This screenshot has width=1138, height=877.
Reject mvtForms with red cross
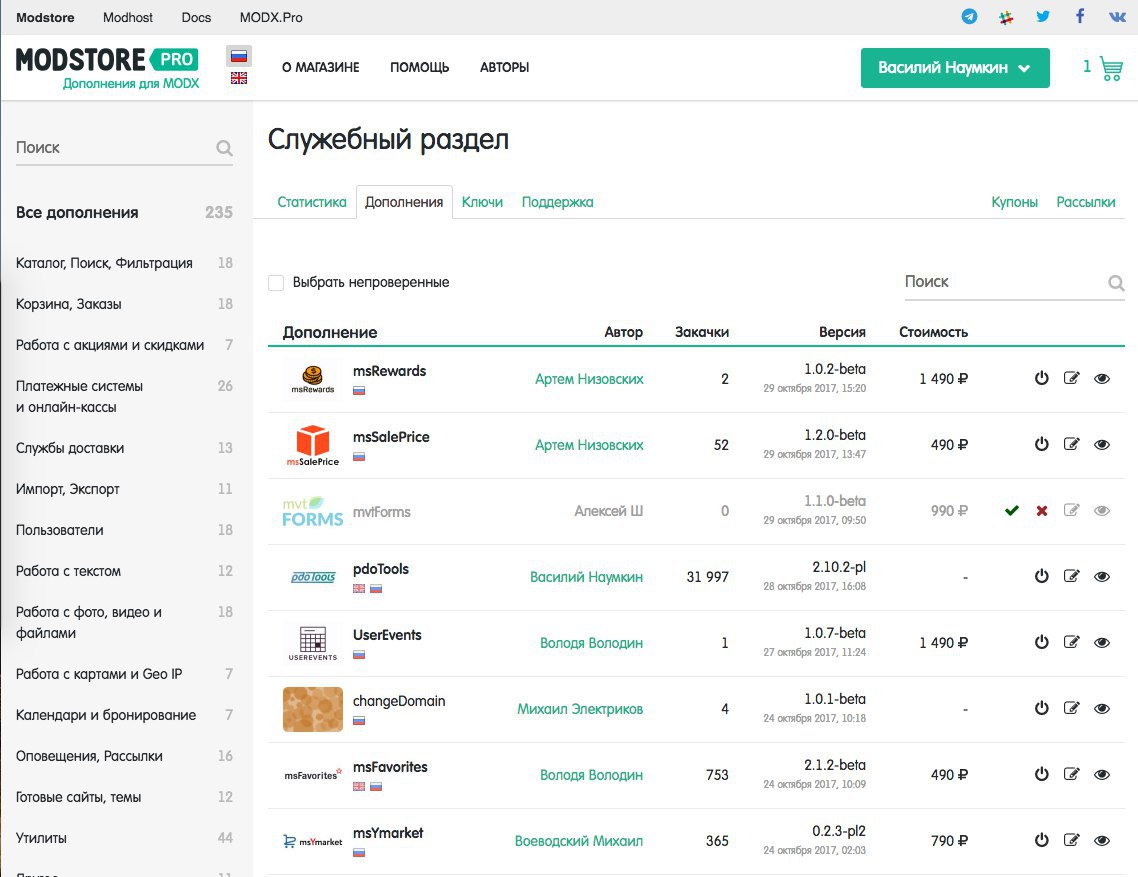1042,511
